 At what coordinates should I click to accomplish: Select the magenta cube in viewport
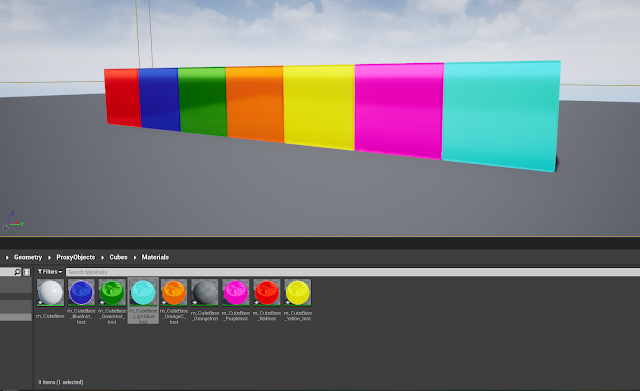399,111
